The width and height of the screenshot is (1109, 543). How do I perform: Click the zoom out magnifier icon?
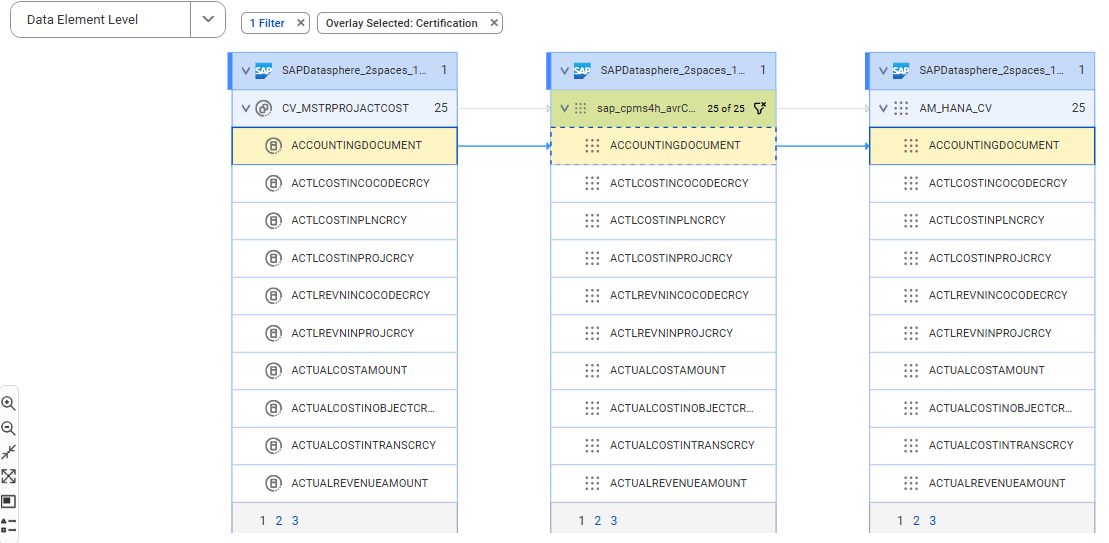(x=8, y=428)
